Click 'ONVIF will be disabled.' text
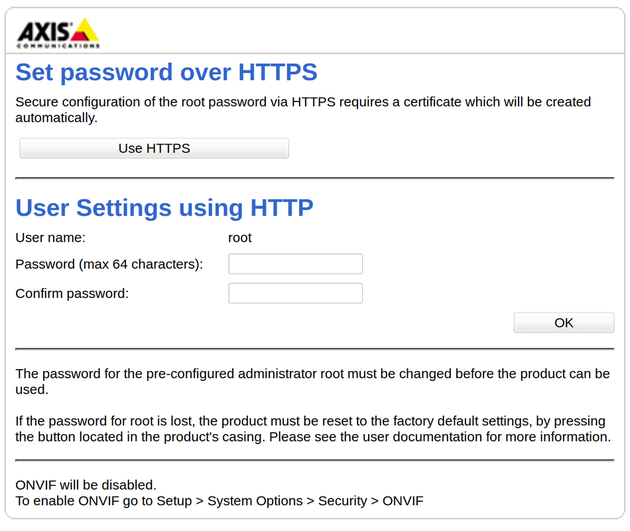Image resolution: width=630 pixels, height=531 pixels. pos(86,485)
